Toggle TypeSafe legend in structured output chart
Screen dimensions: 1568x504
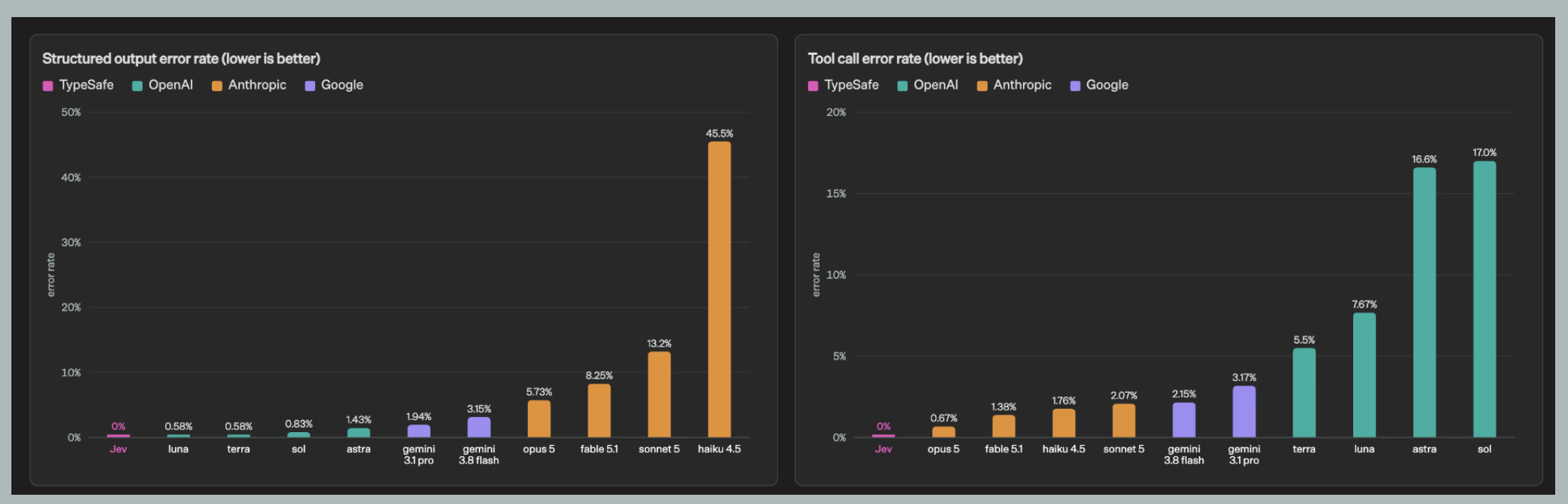(78, 85)
